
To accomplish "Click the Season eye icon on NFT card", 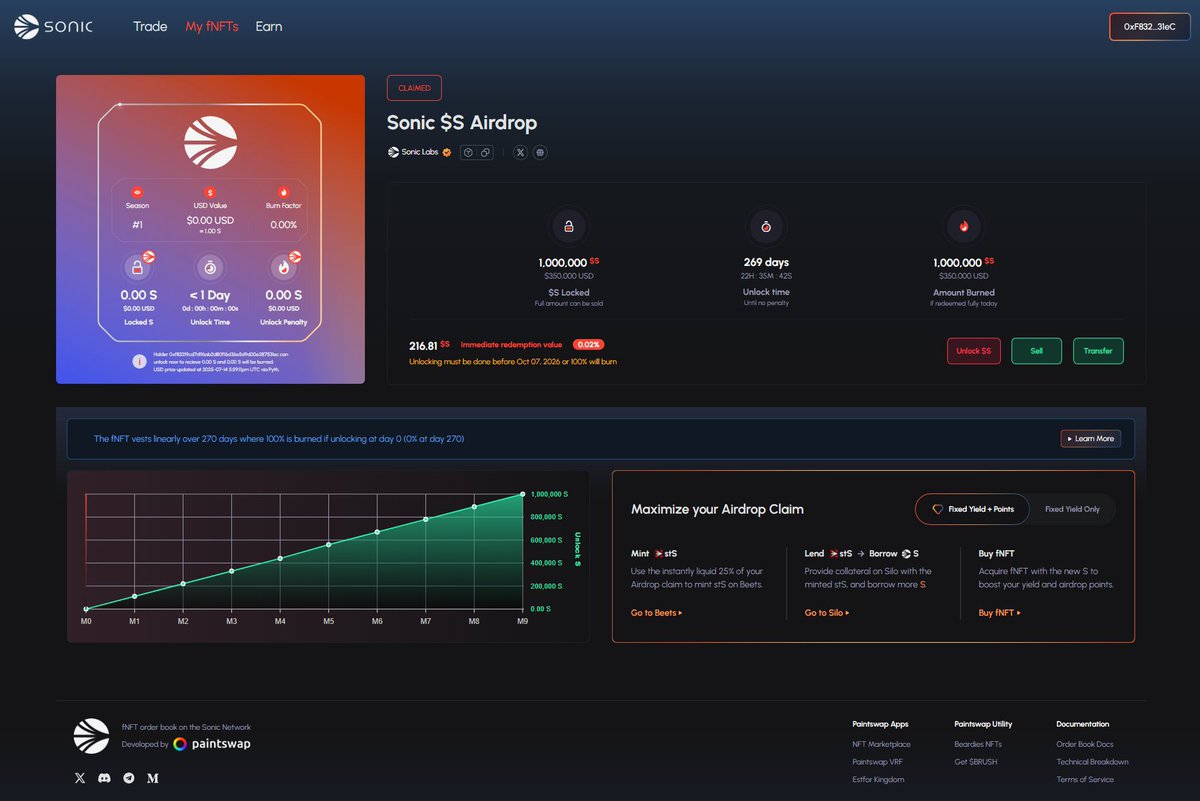I will coord(138,192).
